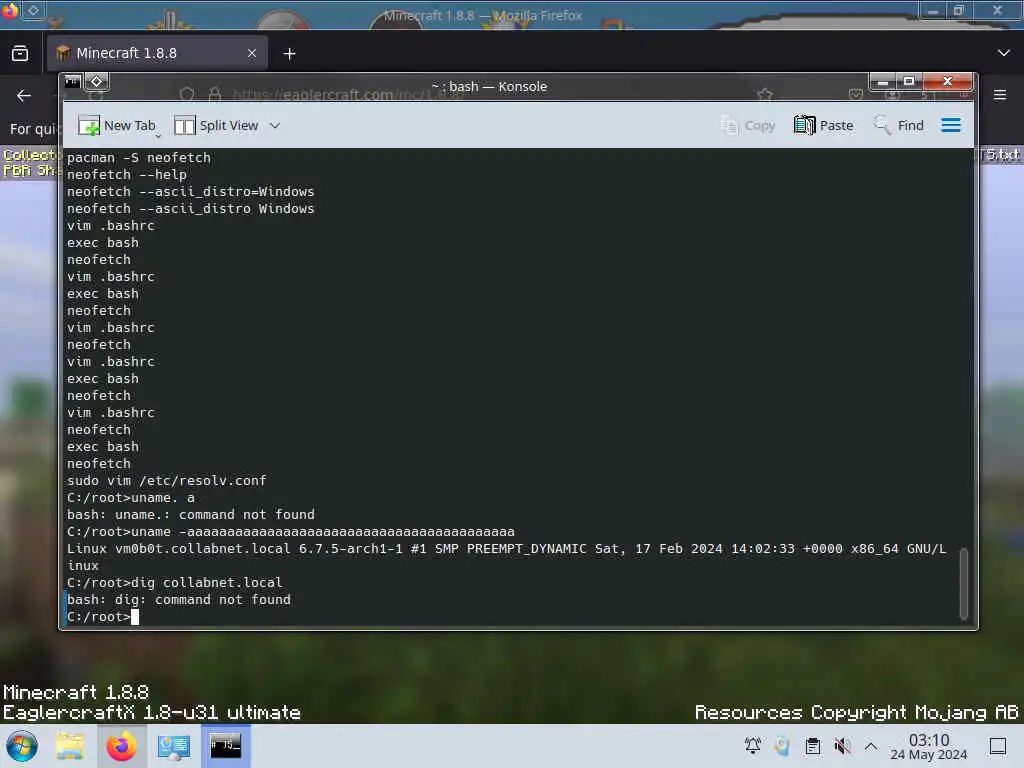Click the terminal prompt line C:/root>
This screenshot has height=768, width=1024.
pos(99,616)
